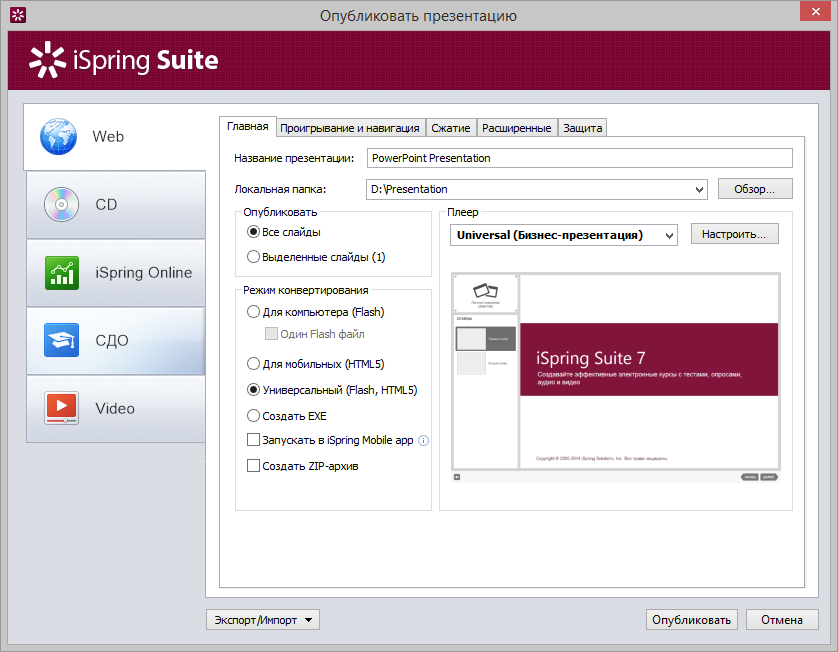Image resolution: width=838 pixels, height=652 pixels.
Task: Toggle 'Один Flash файл' checkbox
Action: click(271, 334)
